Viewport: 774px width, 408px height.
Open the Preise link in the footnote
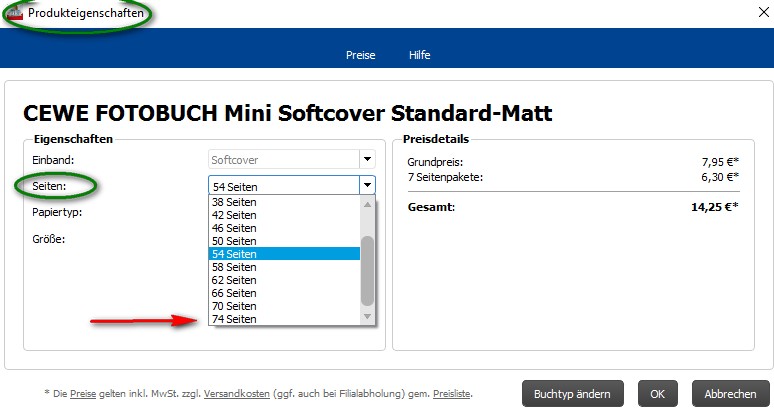click(x=83, y=394)
